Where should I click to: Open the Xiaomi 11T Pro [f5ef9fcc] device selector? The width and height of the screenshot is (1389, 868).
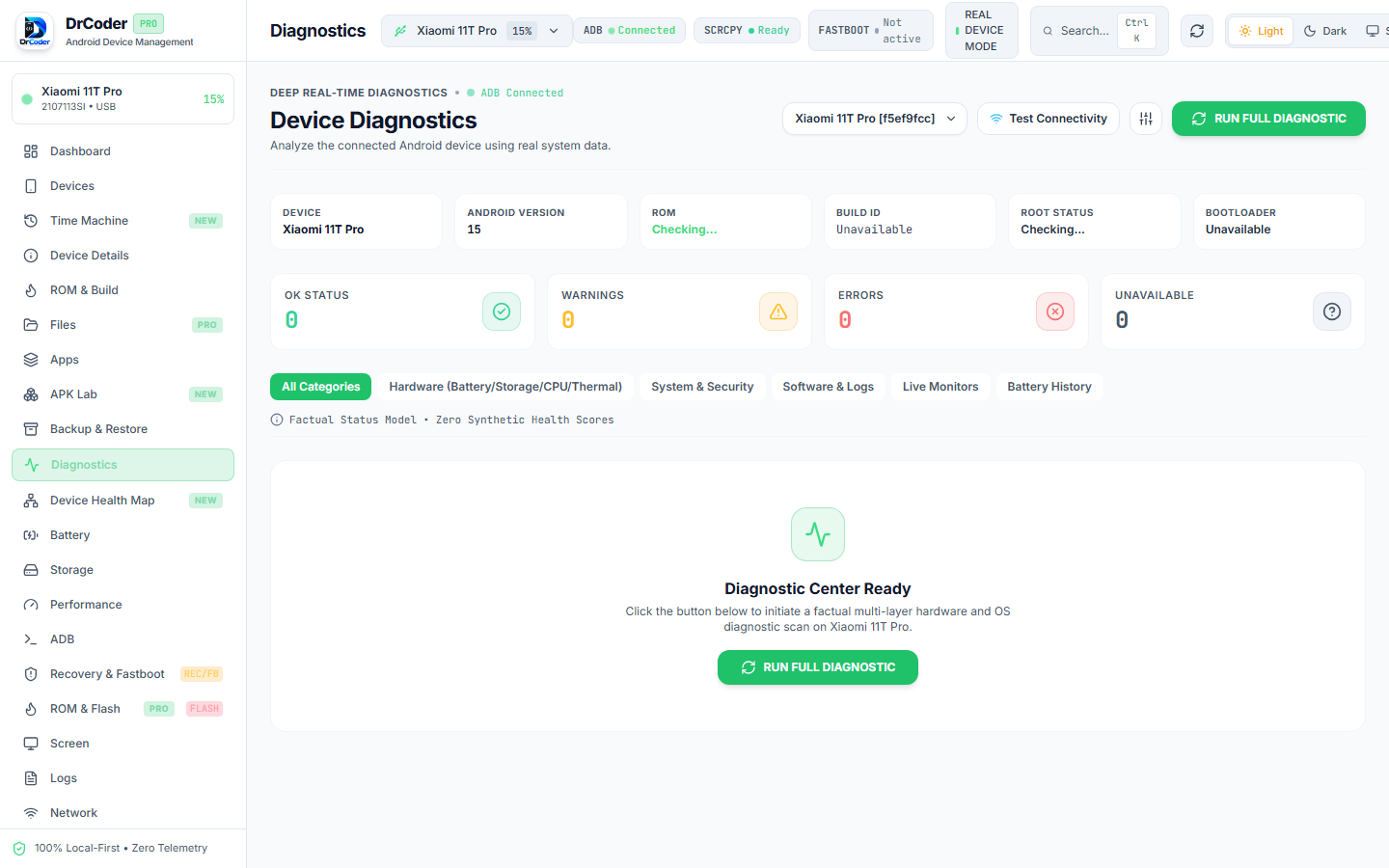[x=875, y=119]
